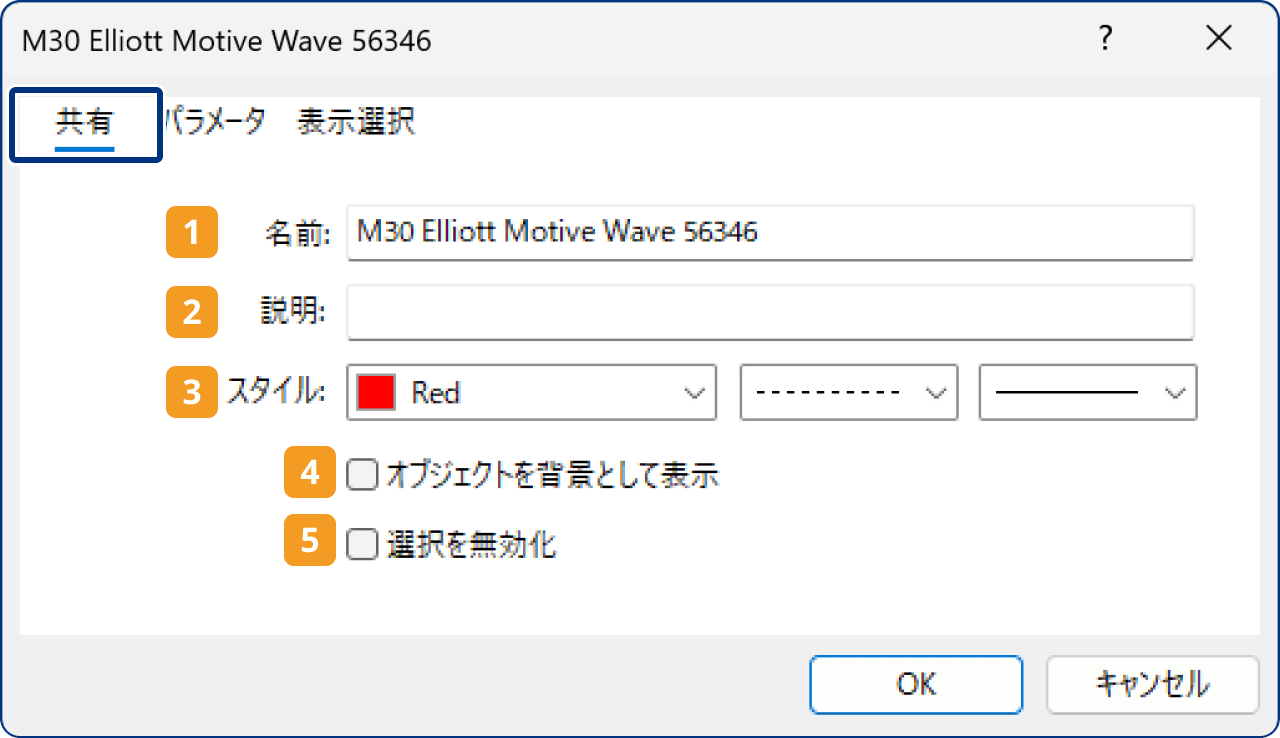The height and width of the screenshot is (738, 1280).
Task: Open the Red color dropdown
Action: click(x=532, y=392)
